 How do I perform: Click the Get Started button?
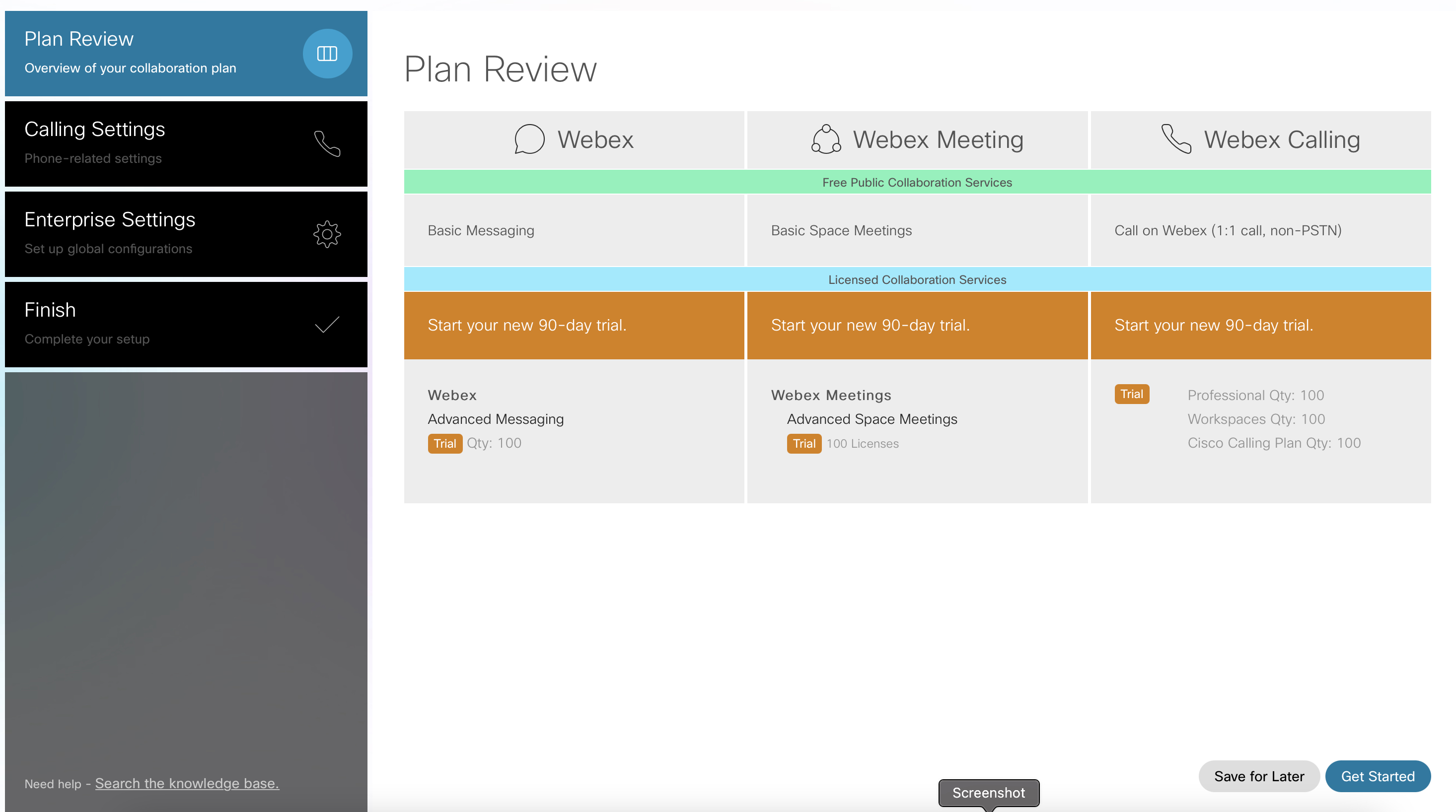(1379, 775)
